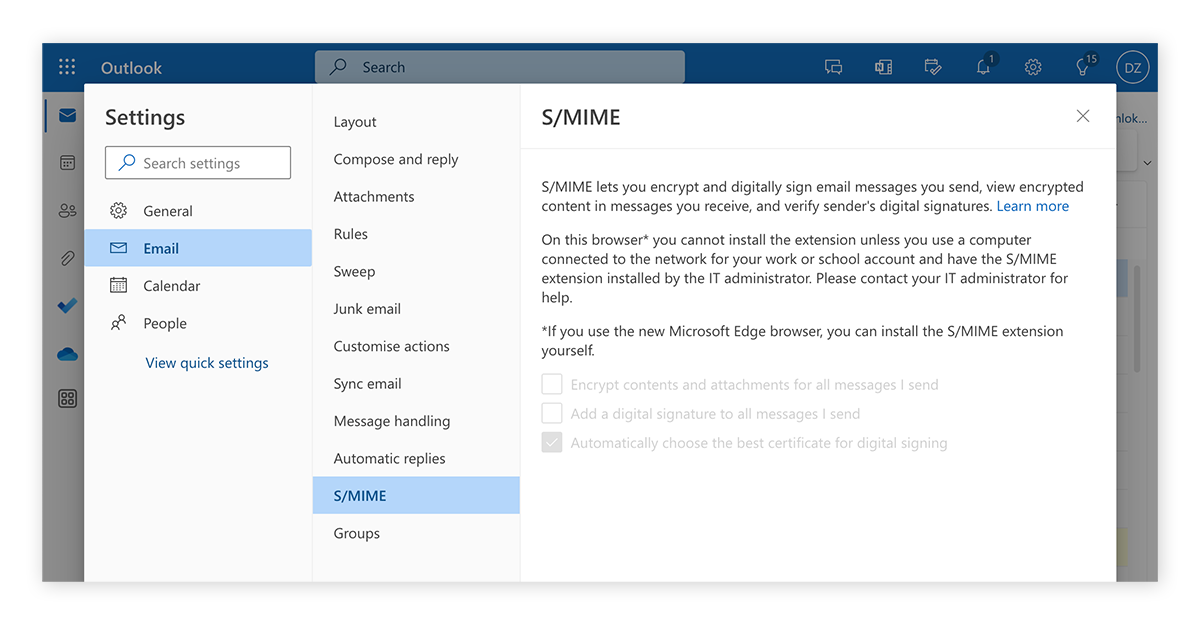
Task: Open the Sweep settings section
Action: (x=353, y=271)
